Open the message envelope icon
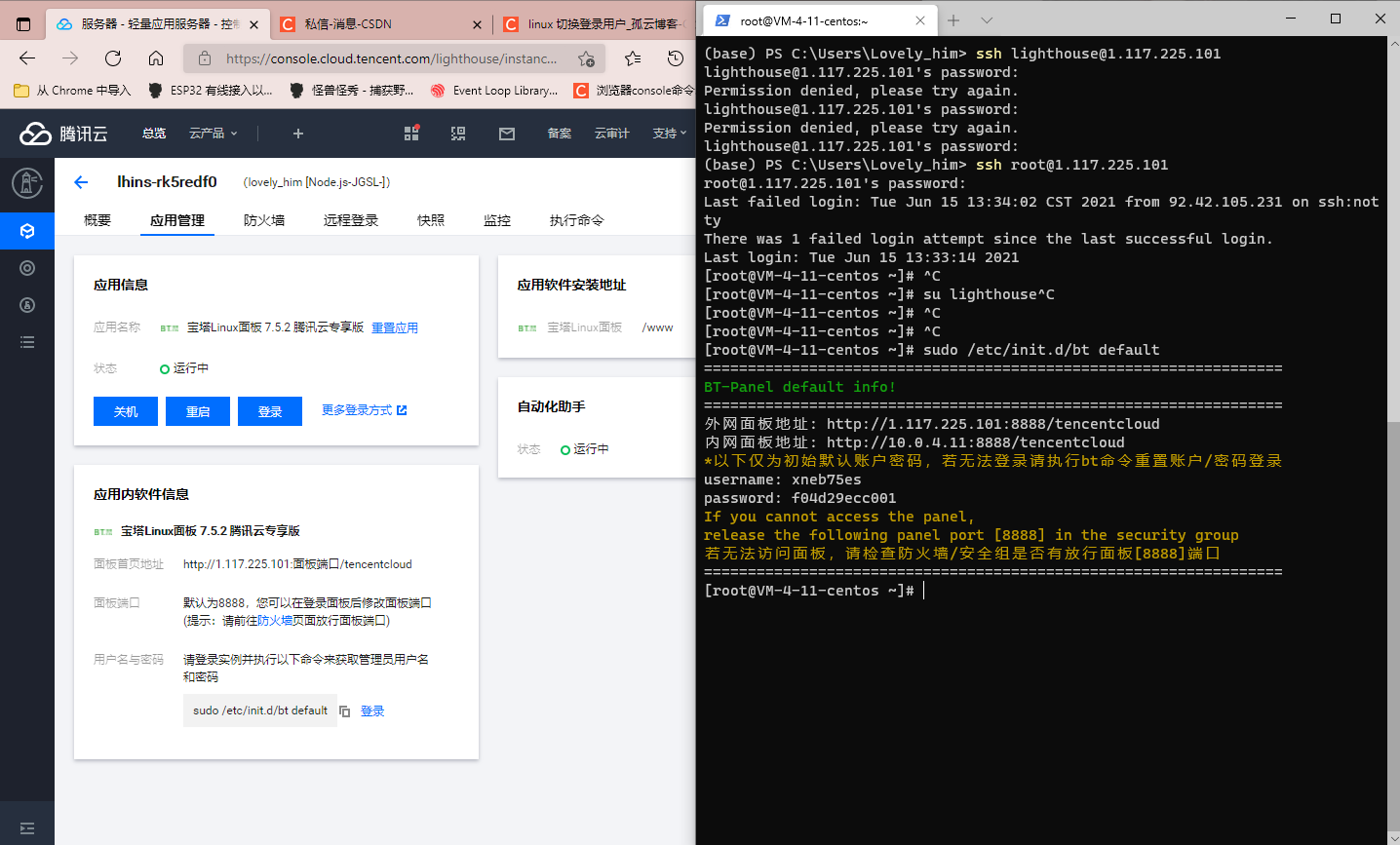Screen dimensions: 1400x845 (x=507, y=134)
